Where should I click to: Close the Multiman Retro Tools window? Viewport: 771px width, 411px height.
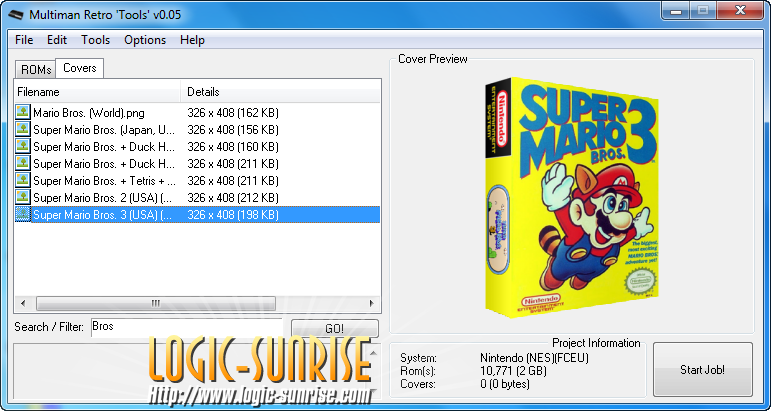pyautogui.click(x=739, y=10)
